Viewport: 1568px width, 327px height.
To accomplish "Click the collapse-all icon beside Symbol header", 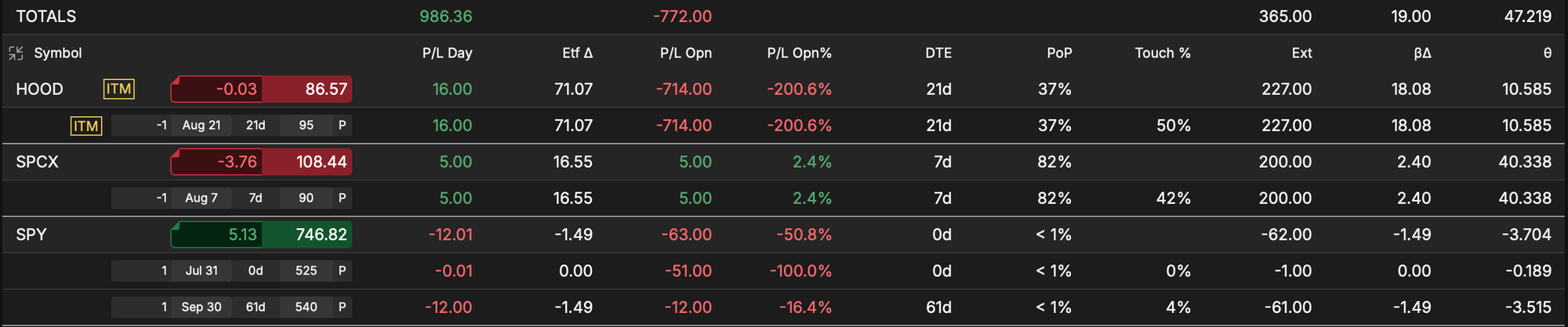I will tap(16, 53).
